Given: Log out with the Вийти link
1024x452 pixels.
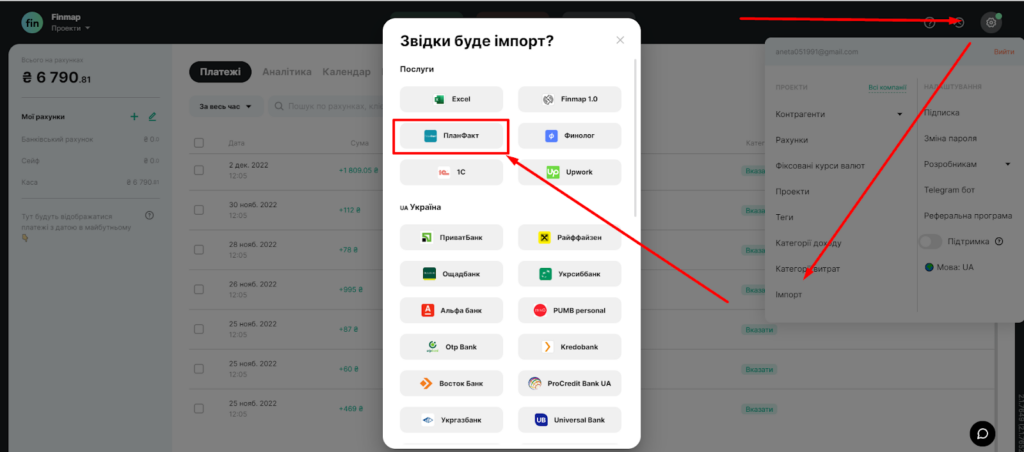Looking at the screenshot, I should click(x=1004, y=52).
